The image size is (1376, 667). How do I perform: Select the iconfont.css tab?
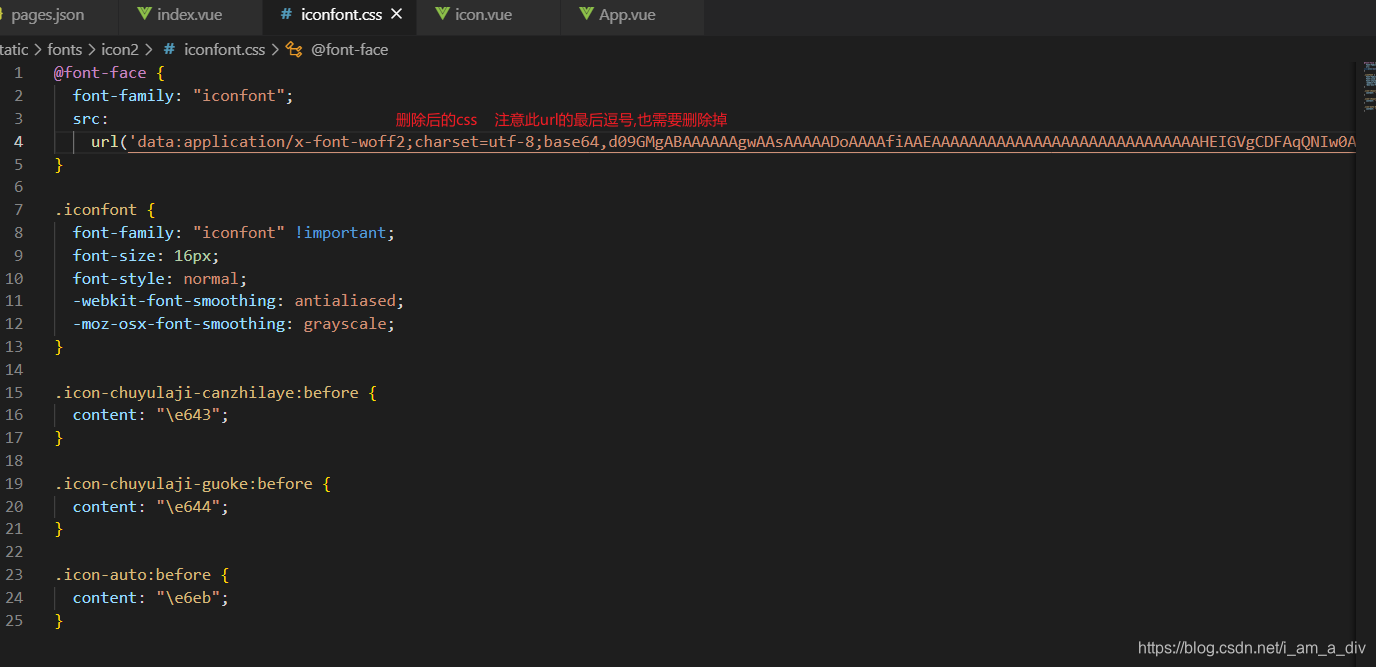click(342, 16)
